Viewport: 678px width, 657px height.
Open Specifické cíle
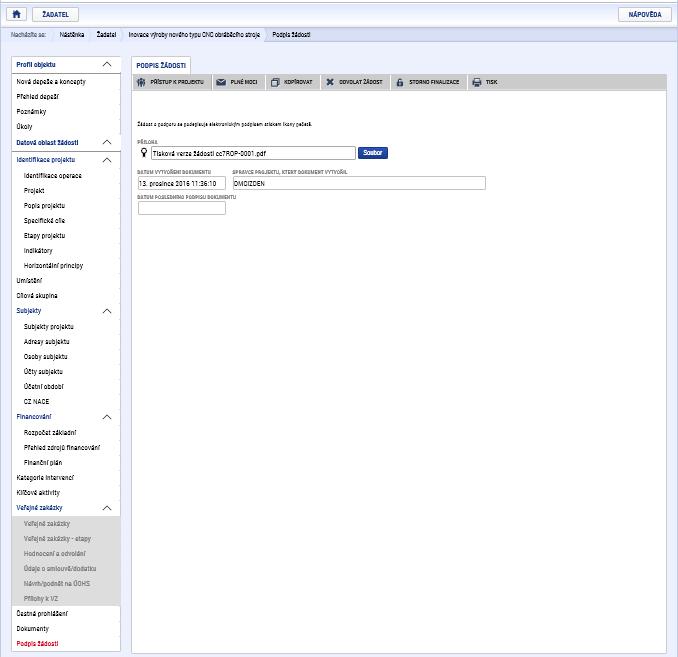click(x=44, y=221)
